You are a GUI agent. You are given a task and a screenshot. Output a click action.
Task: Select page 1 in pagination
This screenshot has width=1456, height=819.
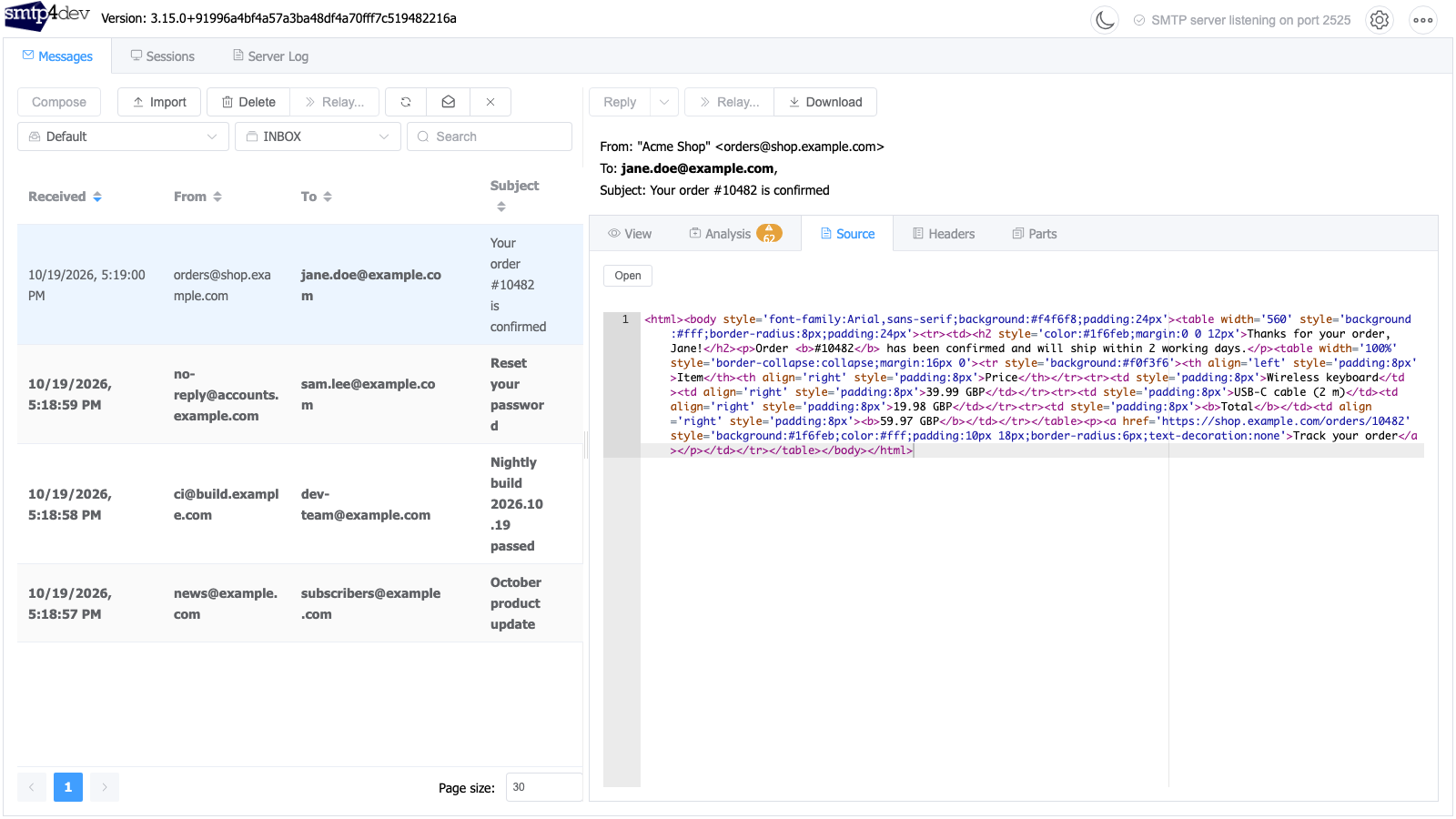pos(68,787)
